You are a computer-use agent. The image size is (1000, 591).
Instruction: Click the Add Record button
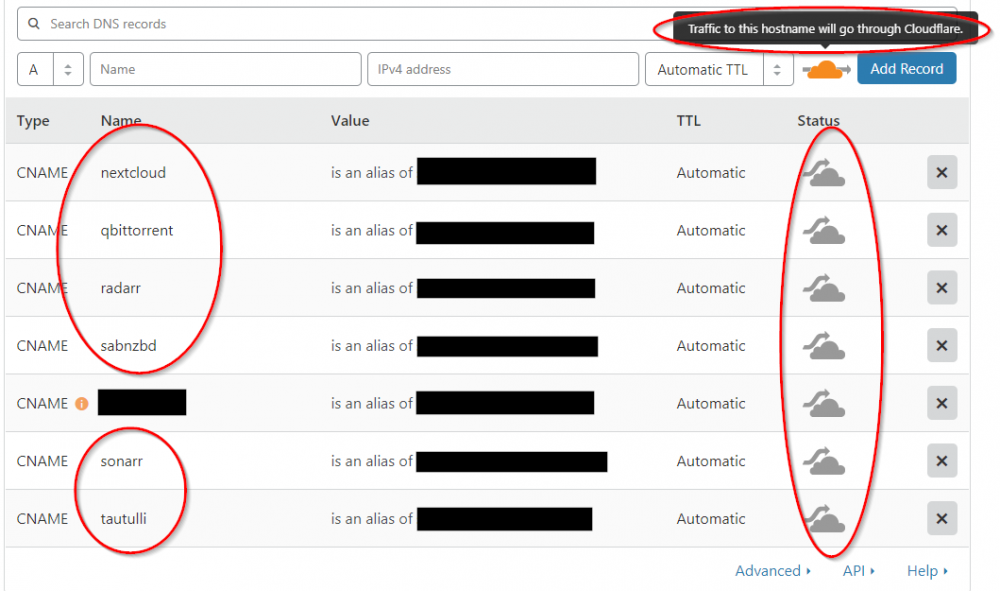(x=906, y=68)
